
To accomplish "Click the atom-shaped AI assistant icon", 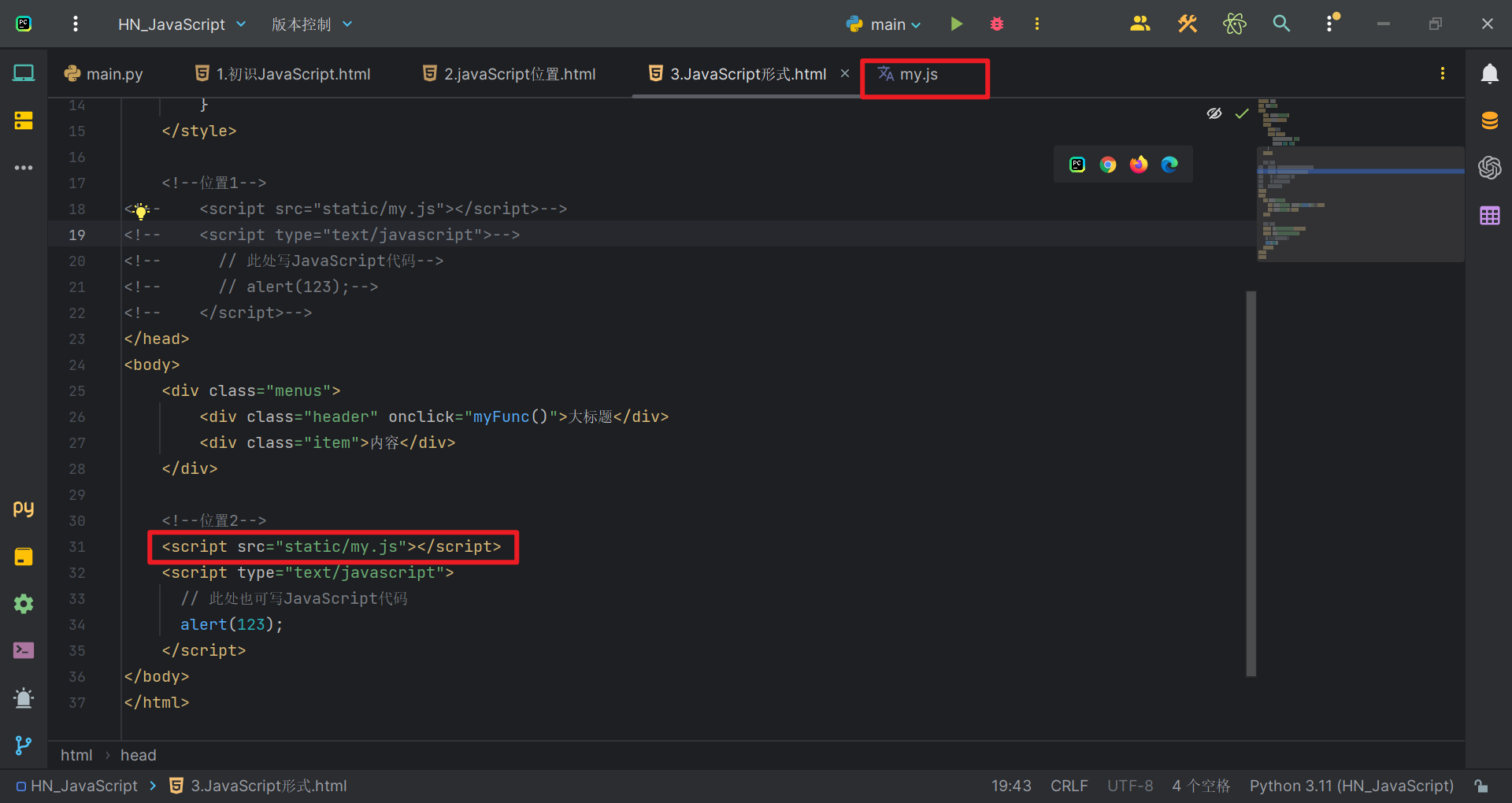I will coord(1234,24).
